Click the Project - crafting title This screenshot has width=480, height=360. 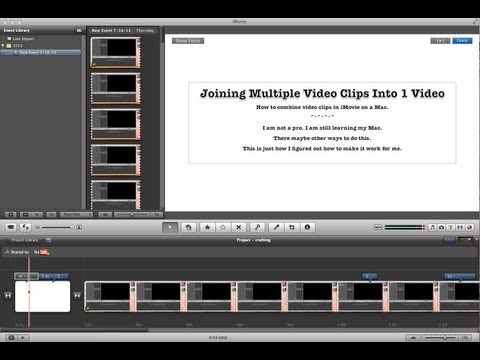tap(253, 240)
